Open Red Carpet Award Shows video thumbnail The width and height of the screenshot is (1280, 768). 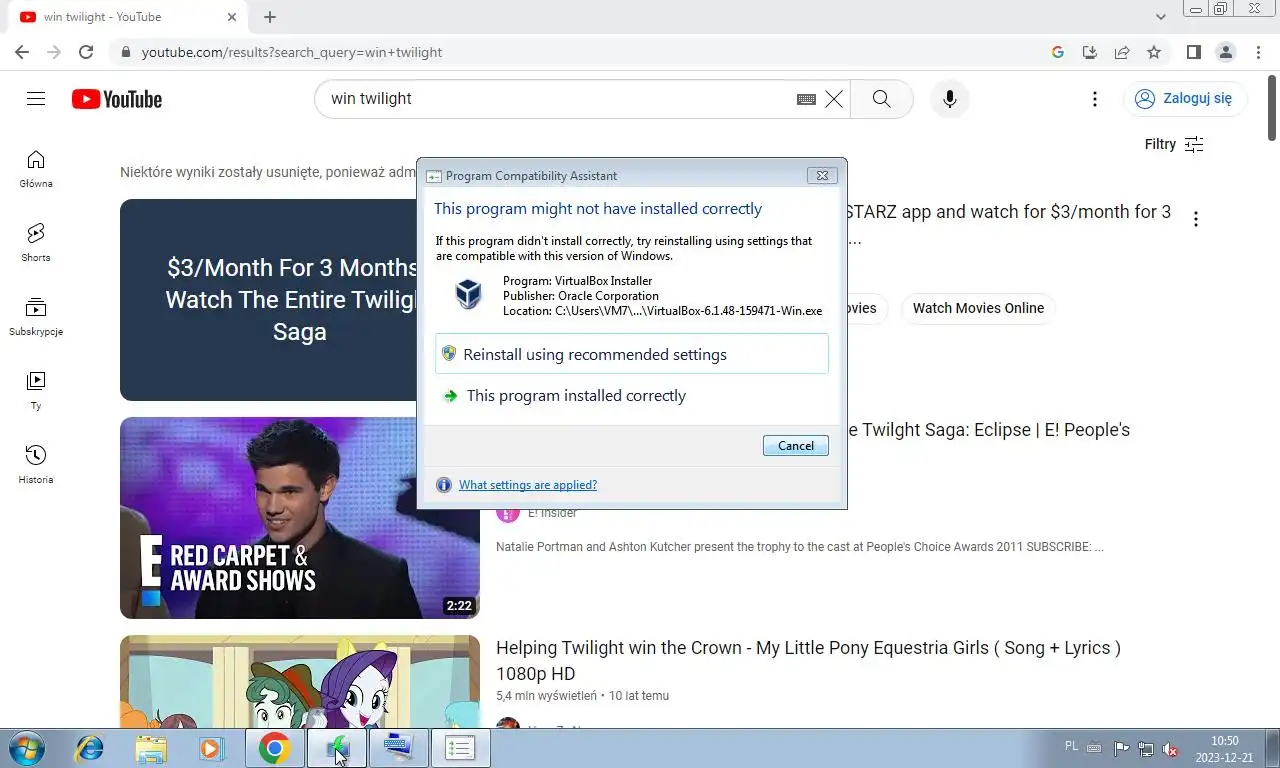click(300, 518)
